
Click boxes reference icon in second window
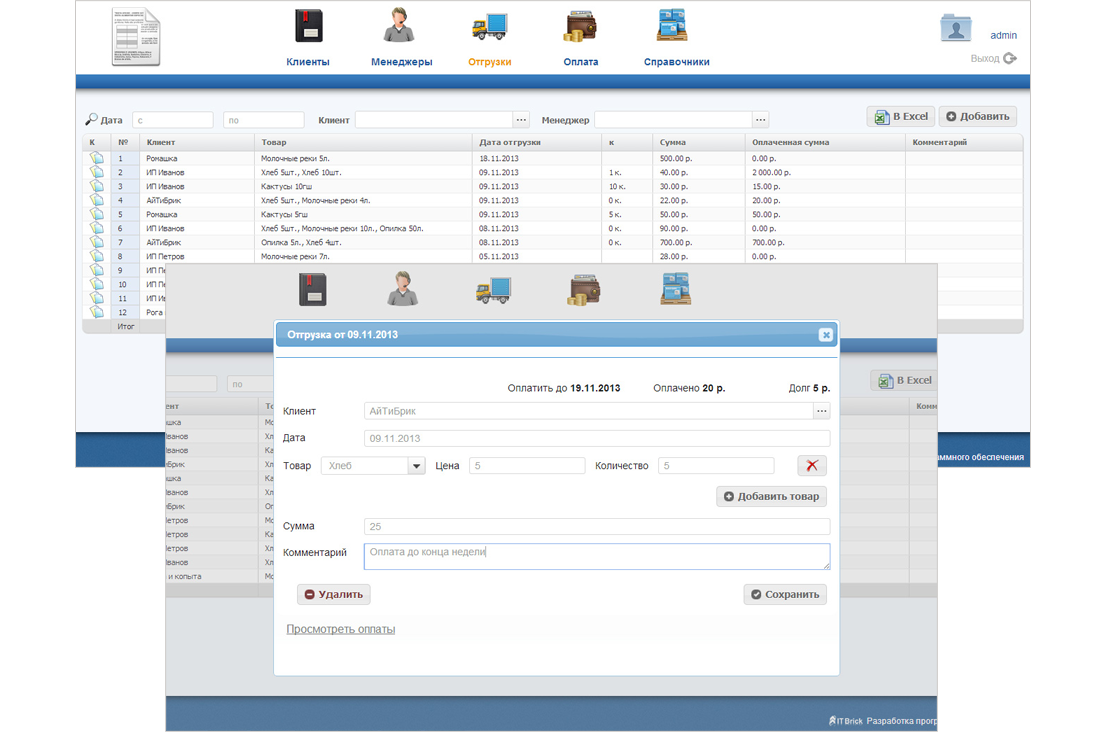676,289
